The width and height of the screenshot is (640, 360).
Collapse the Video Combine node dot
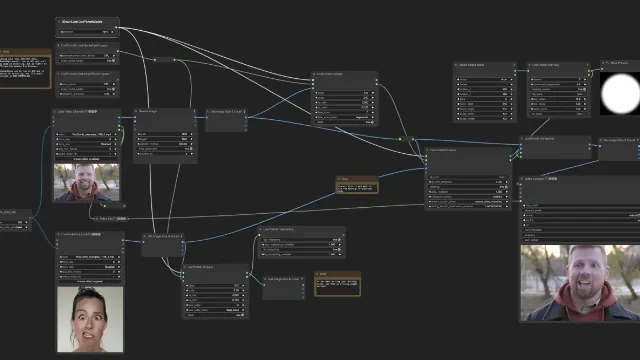coord(522,179)
